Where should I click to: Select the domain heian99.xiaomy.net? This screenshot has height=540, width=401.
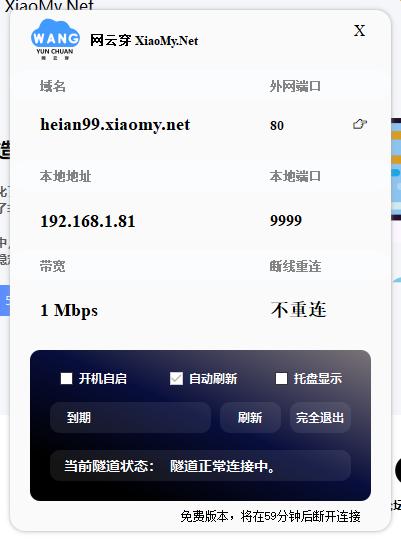click(115, 125)
